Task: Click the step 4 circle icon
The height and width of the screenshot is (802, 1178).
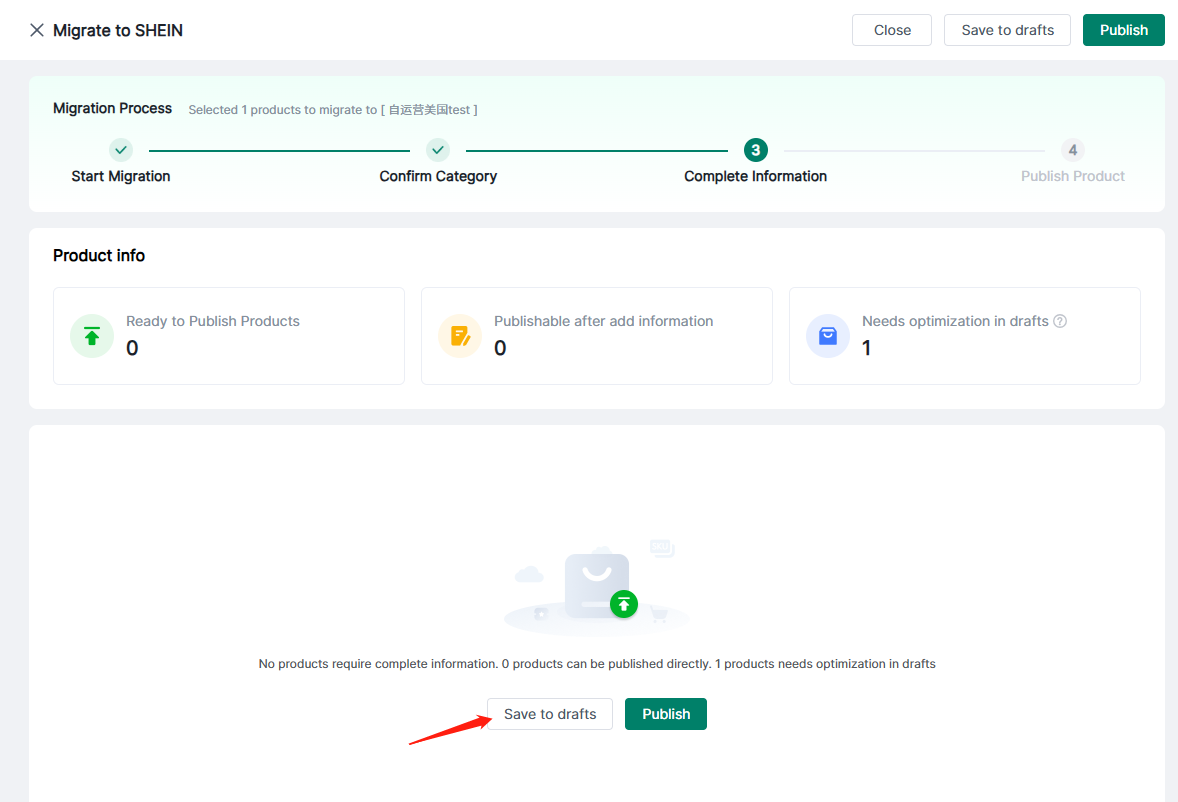Action: pyautogui.click(x=1073, y=150)
